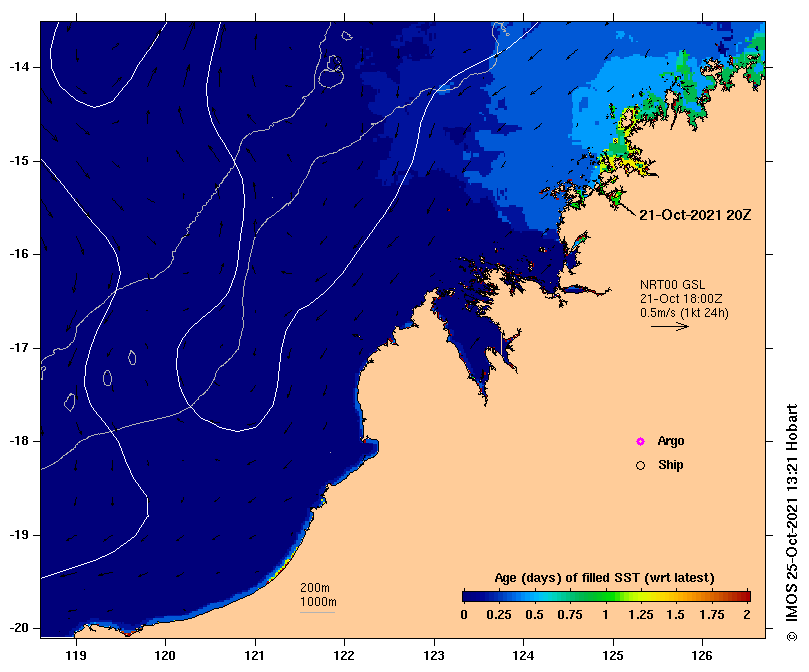Click the latitude axis label '-15'

[19, 161]
